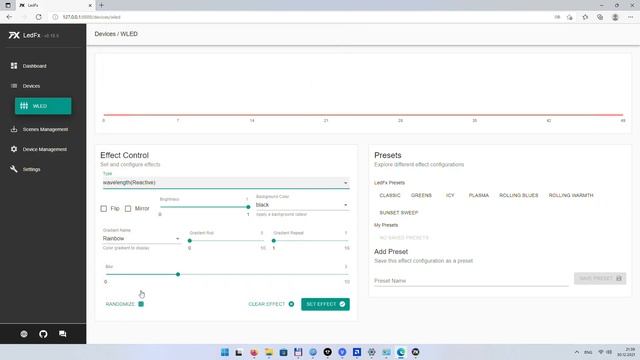Open the GitHub link icon in sidebar
640x360 pixels.
(43, 334)
